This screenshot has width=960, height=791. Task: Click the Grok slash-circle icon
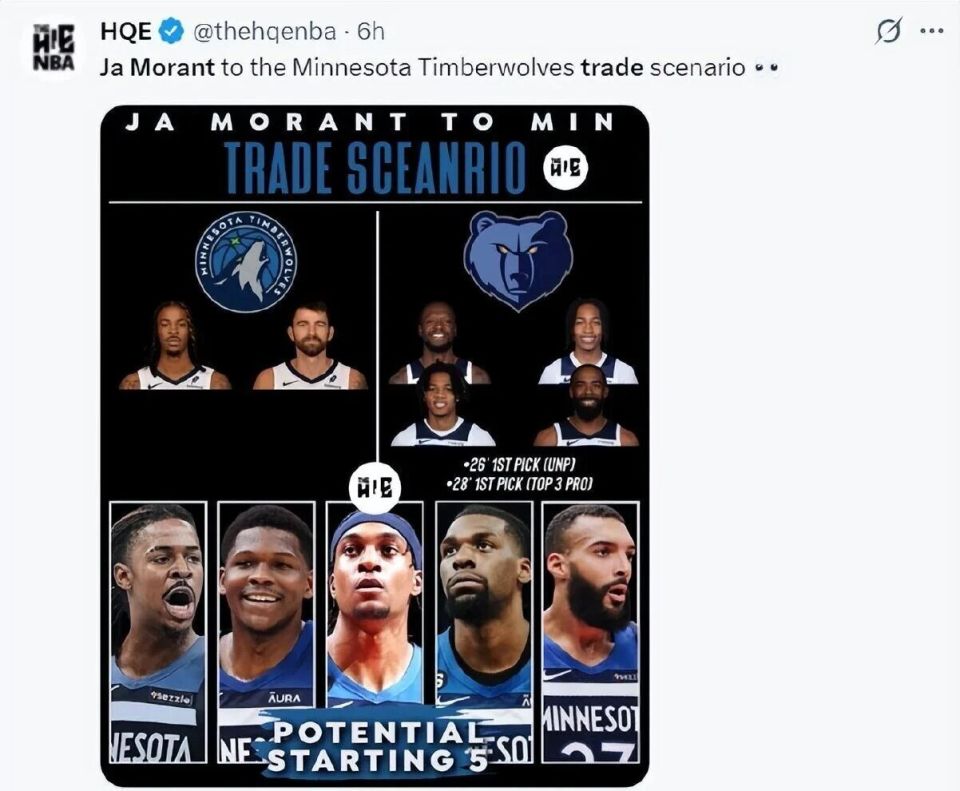tap(888, 31)
